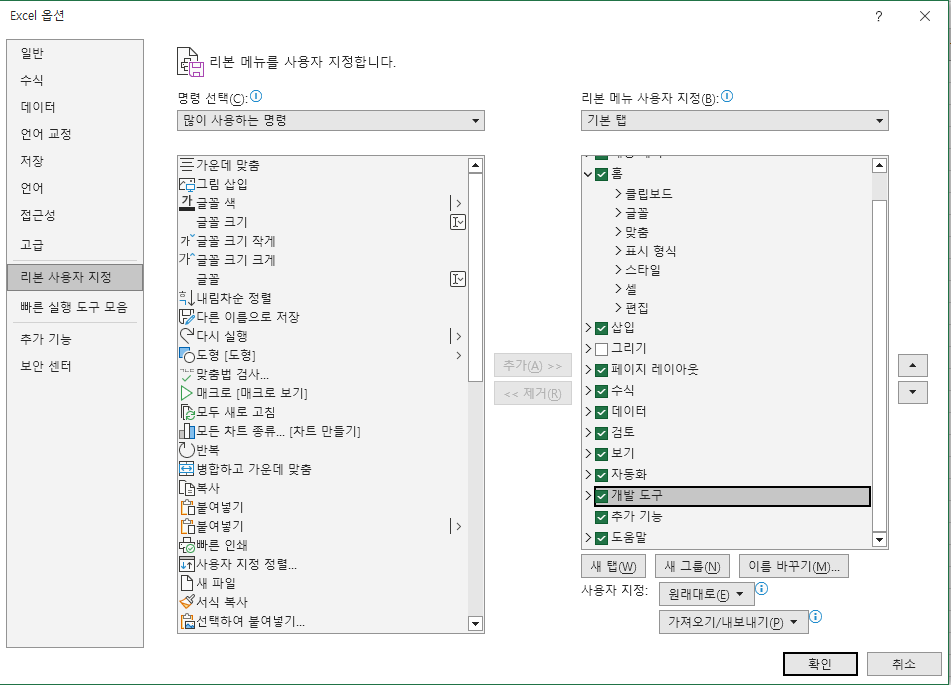Open the 언어 교정 options category

[75, 134]
